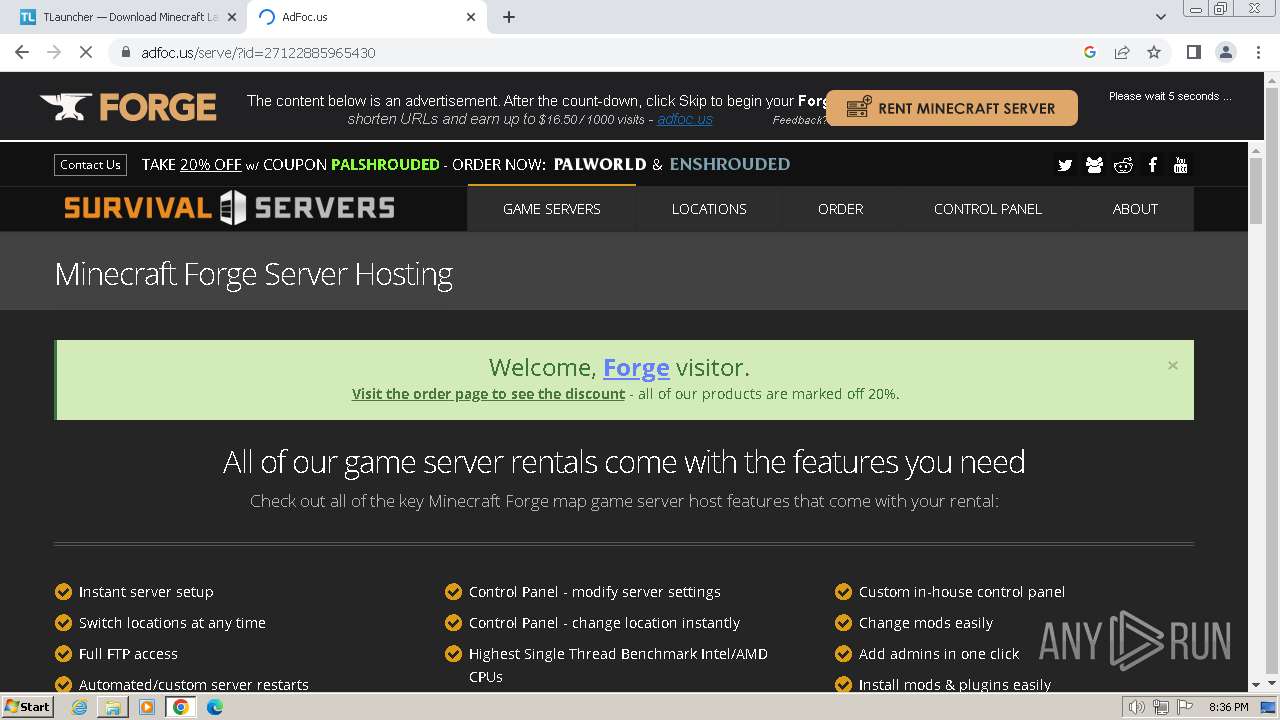The image size is (1280, 720).
Task: Open Chrome profile avatar
Action: tap(1225, 52)
